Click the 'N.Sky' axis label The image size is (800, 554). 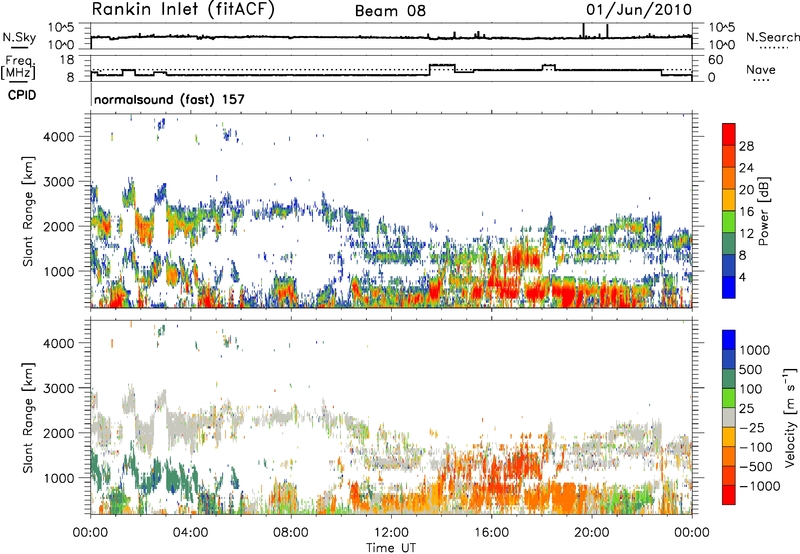[x=19, y=38]
